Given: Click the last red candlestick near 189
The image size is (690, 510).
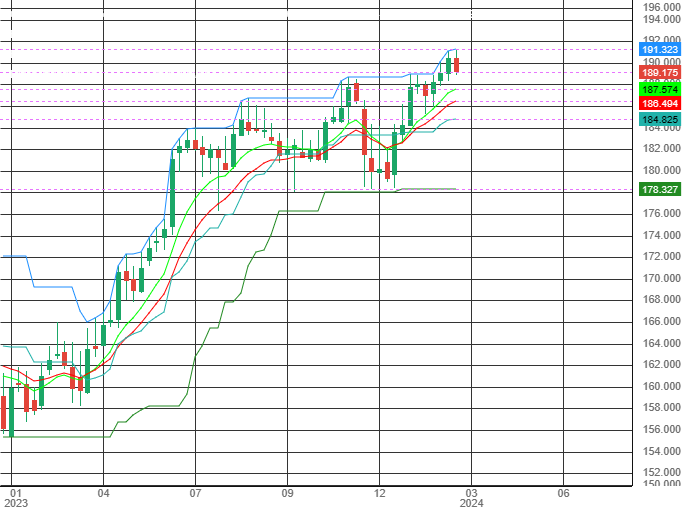Looking at the screenshot, I should [457, 65].
